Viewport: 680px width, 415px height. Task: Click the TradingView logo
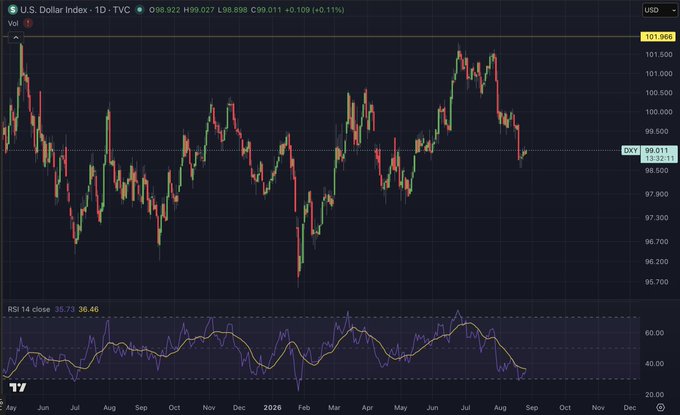pos(18,387)
